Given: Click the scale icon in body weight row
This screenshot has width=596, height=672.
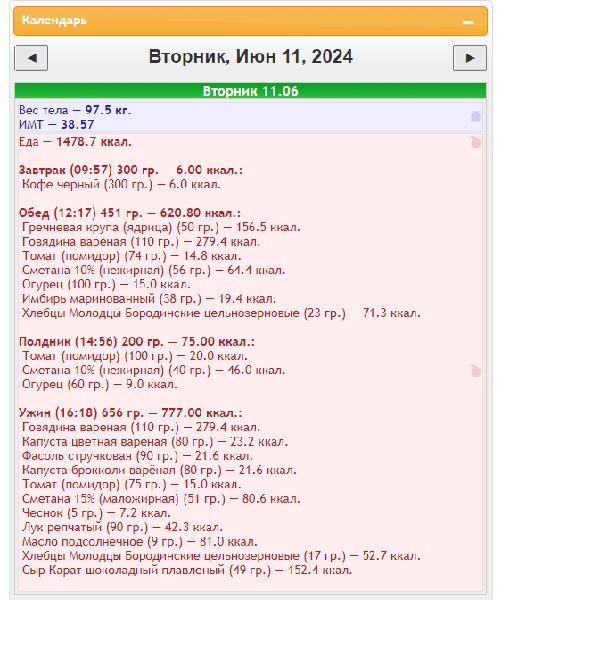Looking at the screenshot, I should tap(476, 117).
